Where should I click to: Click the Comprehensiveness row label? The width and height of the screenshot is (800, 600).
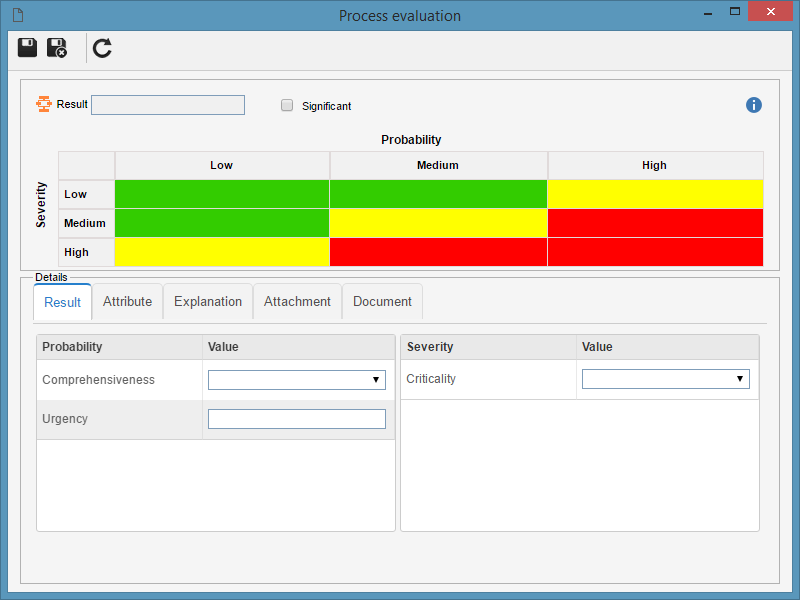coord(98,380)
